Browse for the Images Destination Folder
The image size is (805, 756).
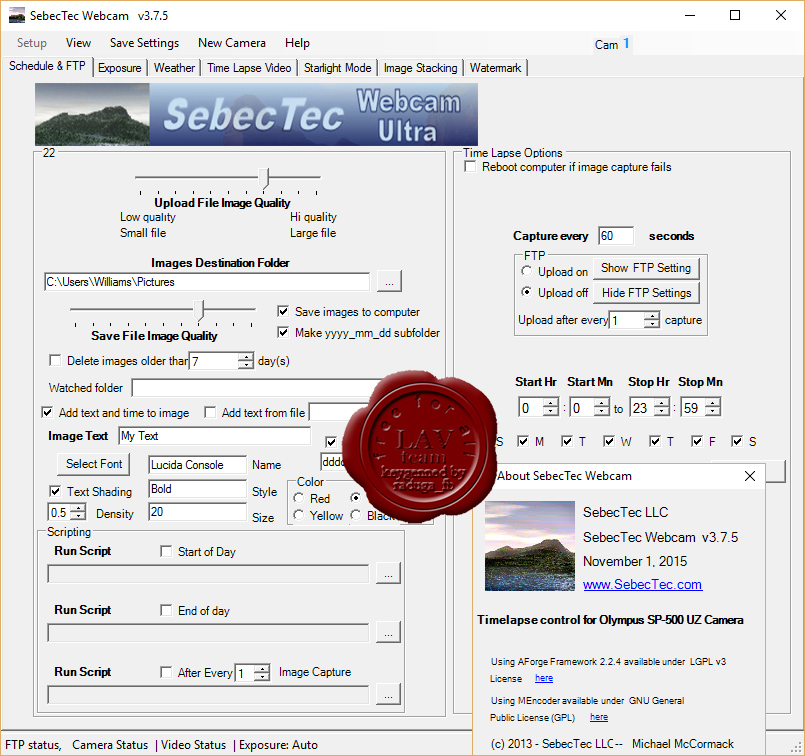(389, 281)
